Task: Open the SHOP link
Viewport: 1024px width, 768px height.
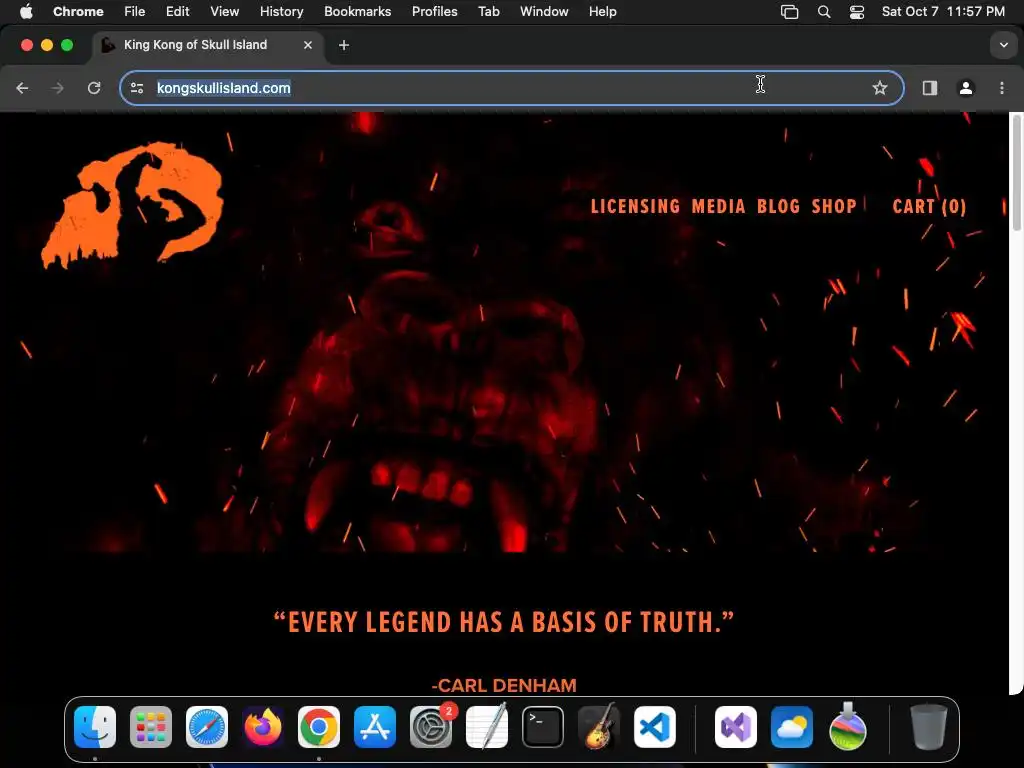Action: [834, 206]
